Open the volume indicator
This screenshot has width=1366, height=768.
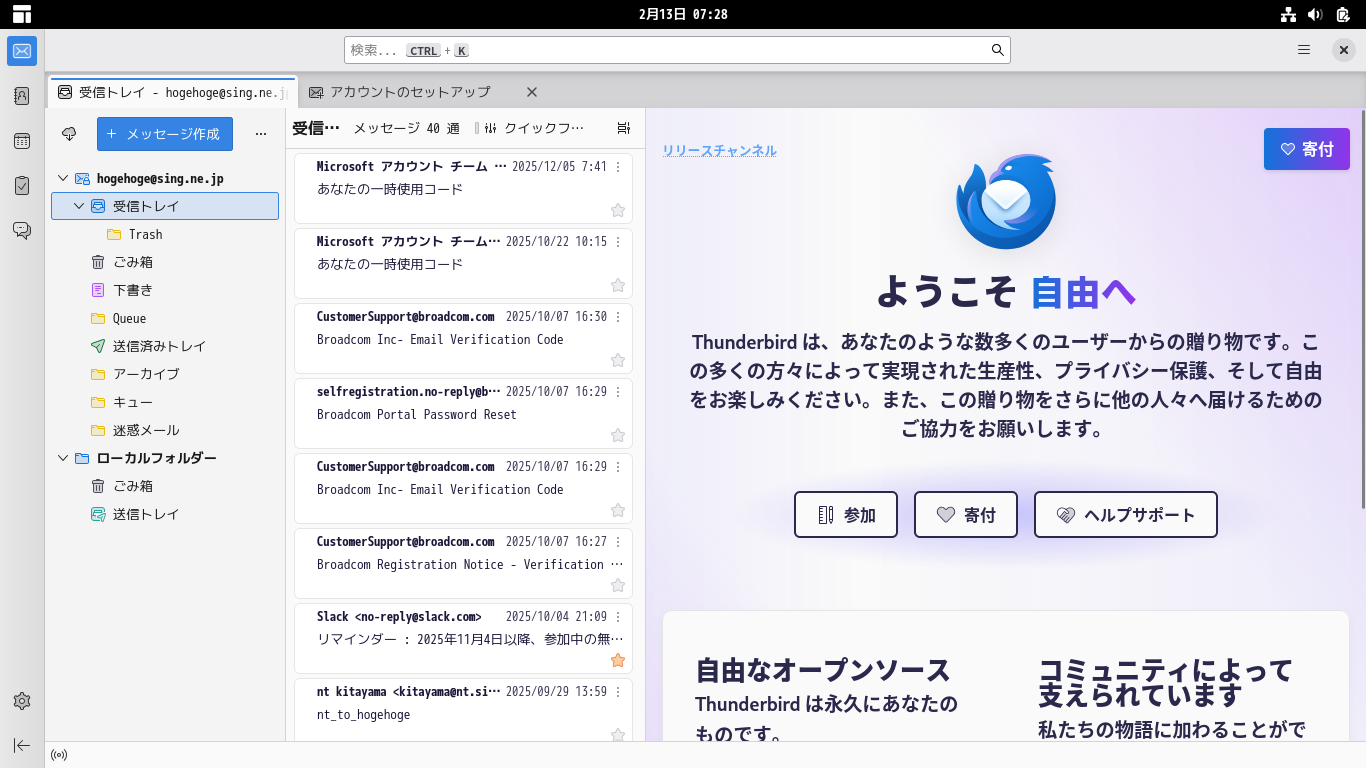pos(1315,14)
